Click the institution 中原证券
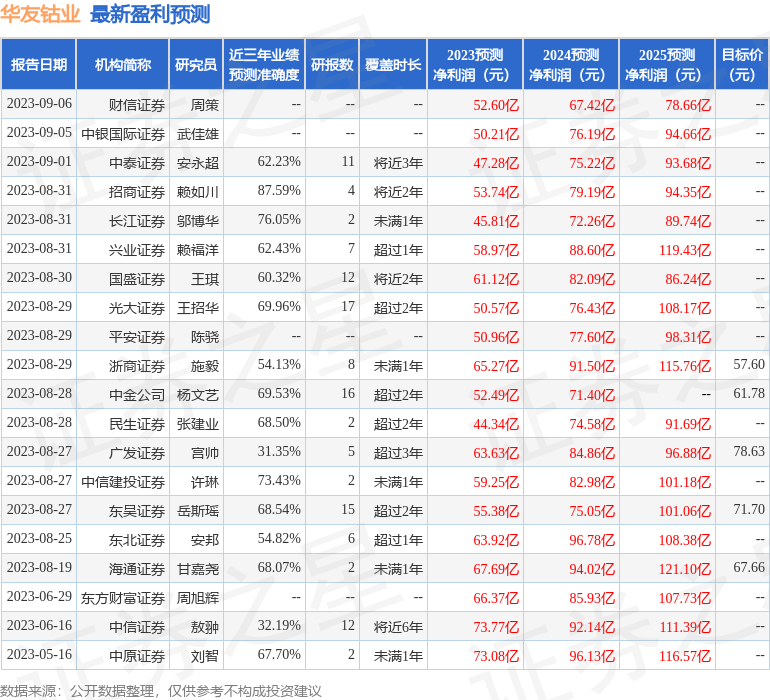The height and width of the screenshot is (700, 770). 137,655
